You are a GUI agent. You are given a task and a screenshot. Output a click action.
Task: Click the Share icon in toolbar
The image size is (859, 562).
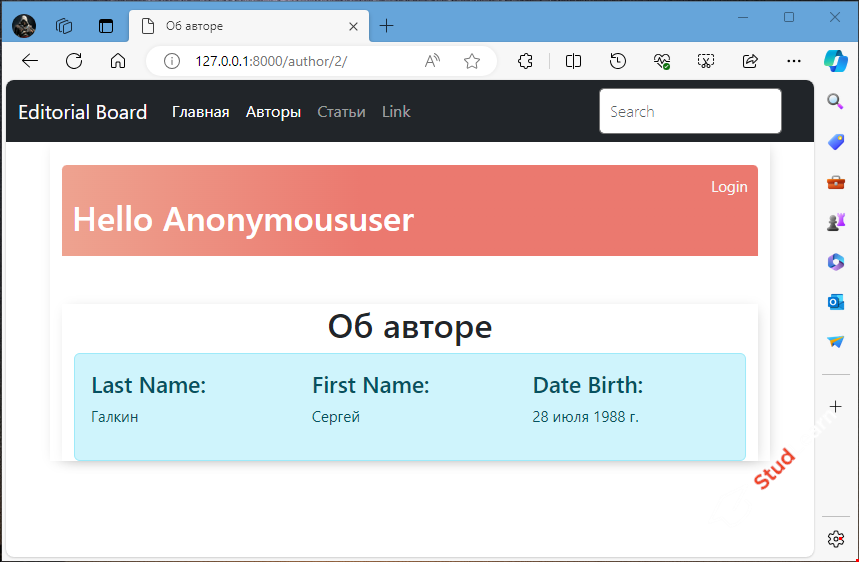coord(751,61)
